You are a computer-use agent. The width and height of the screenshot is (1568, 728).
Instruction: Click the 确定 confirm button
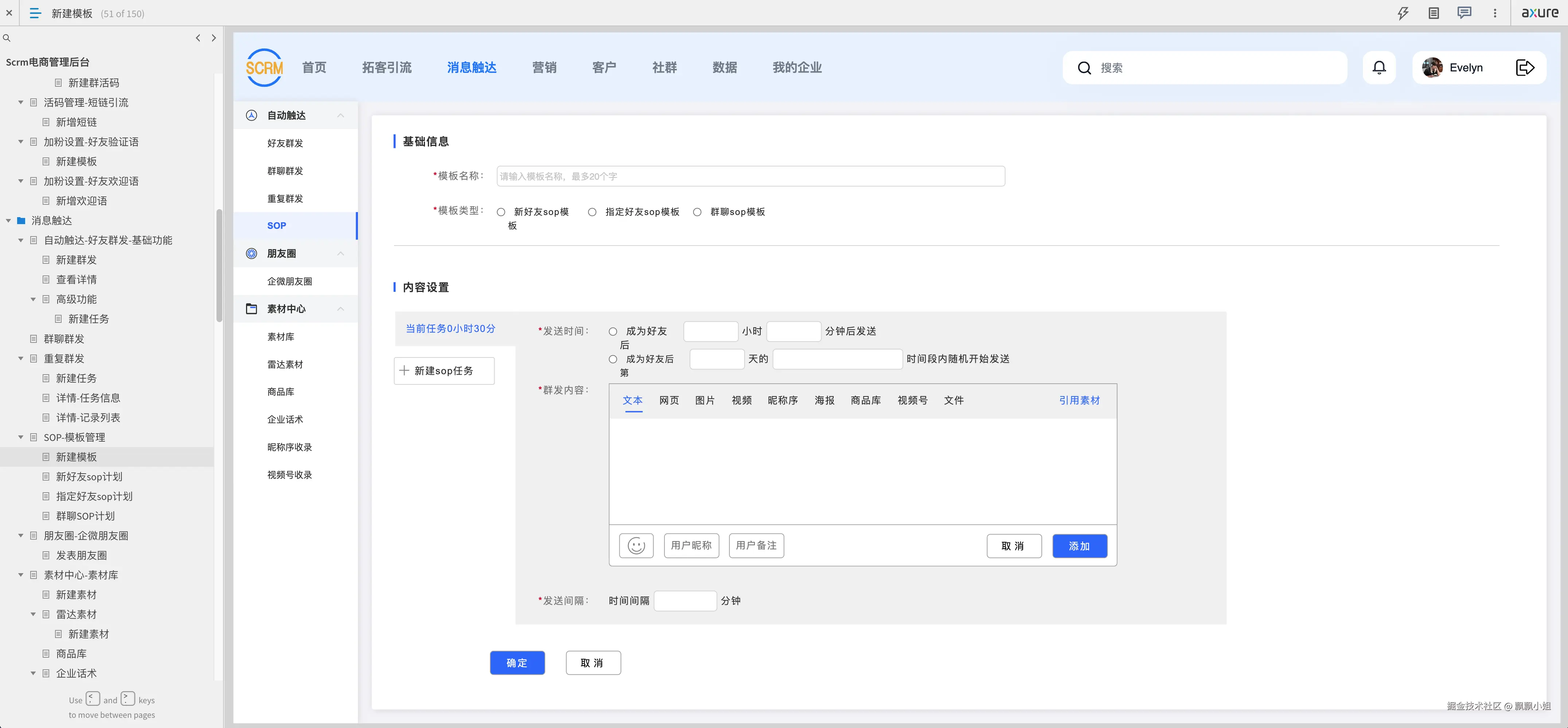(518, 663)
